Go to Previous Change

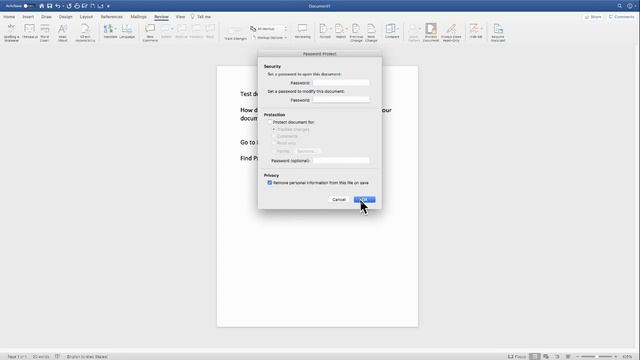click(x=356, y=33)
